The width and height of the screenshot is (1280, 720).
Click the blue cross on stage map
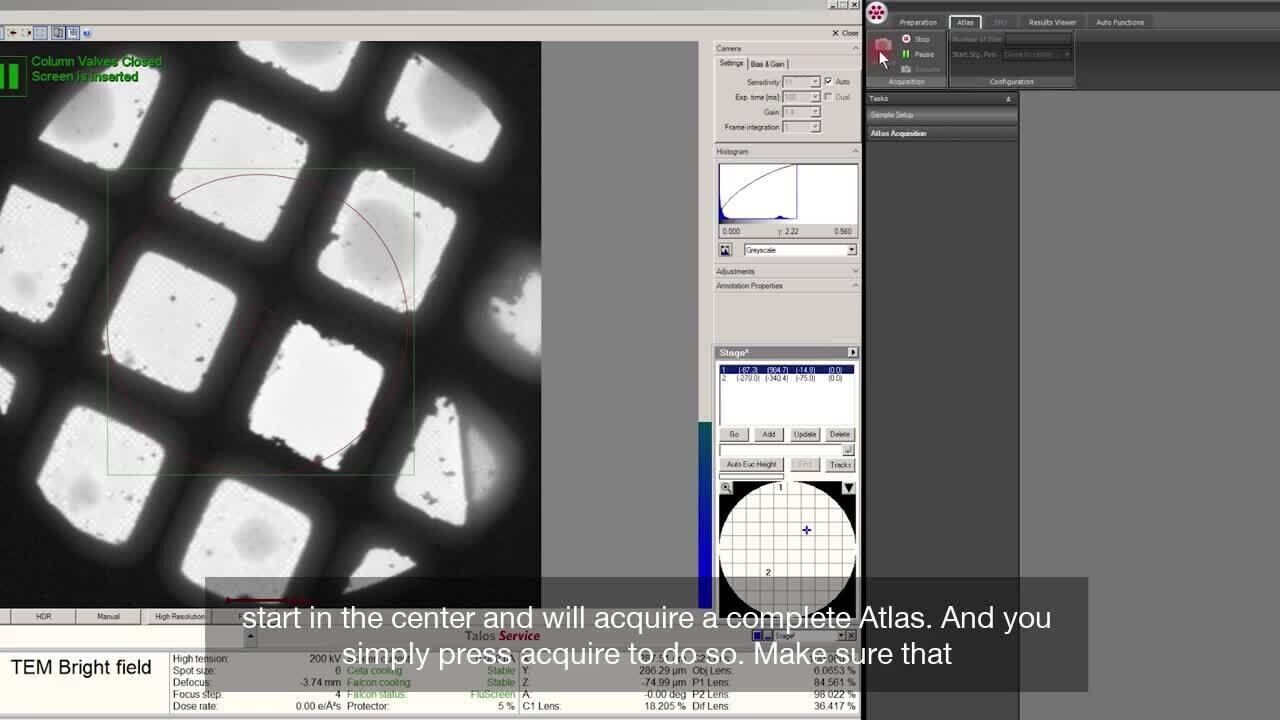click(806, 530)
